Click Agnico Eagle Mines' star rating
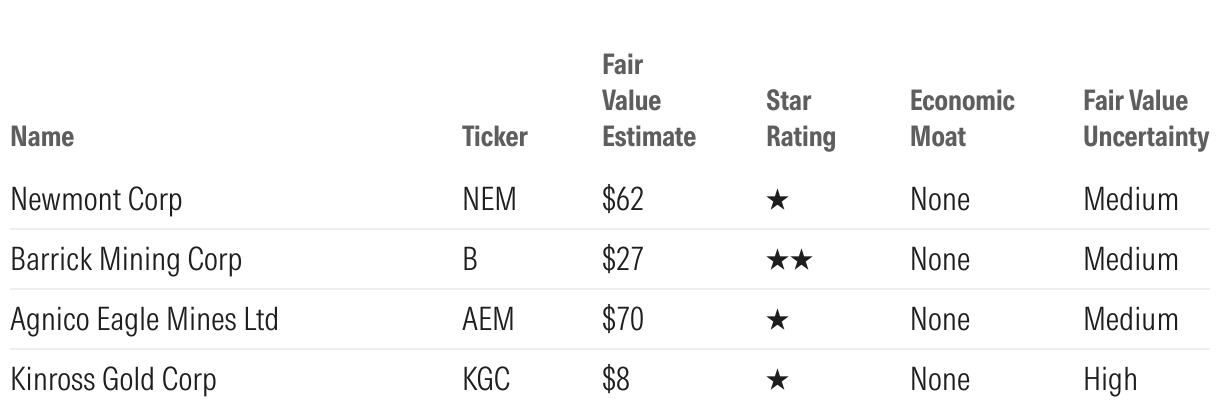Screen dimensions: 1220x418 point(778,321)
